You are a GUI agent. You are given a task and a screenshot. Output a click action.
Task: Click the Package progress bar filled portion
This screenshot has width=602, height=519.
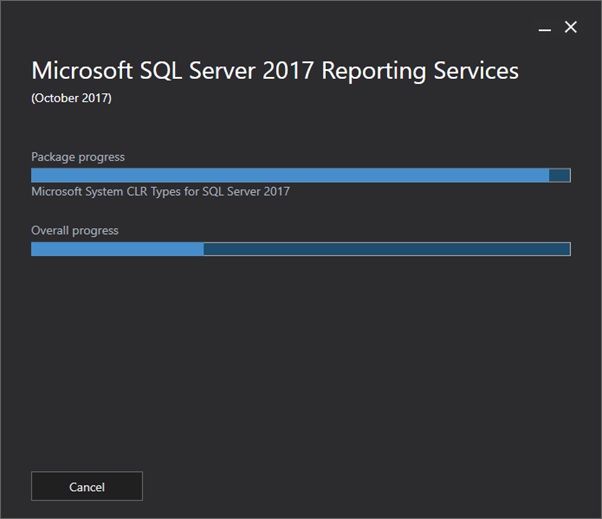click(290, 175)
